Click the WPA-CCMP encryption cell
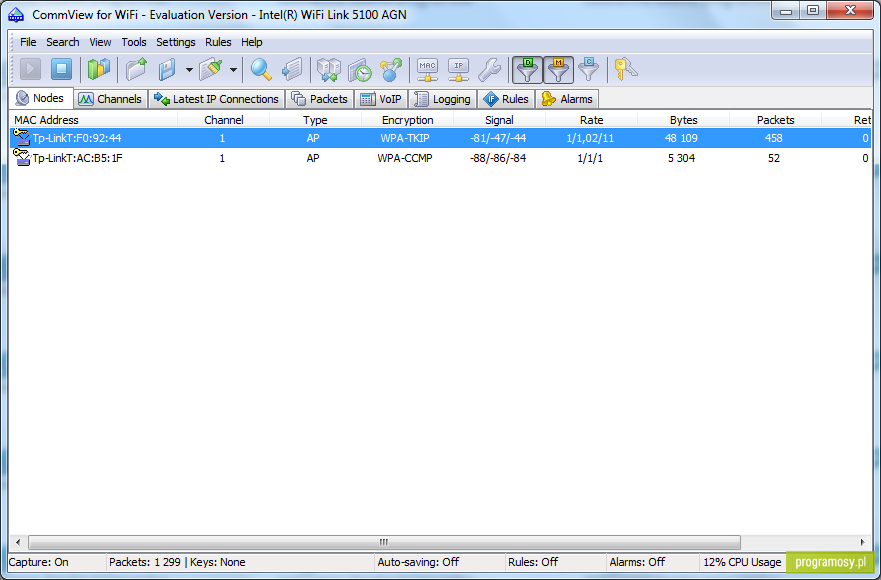This screenshot has height=580, width=881. [405, 158]
